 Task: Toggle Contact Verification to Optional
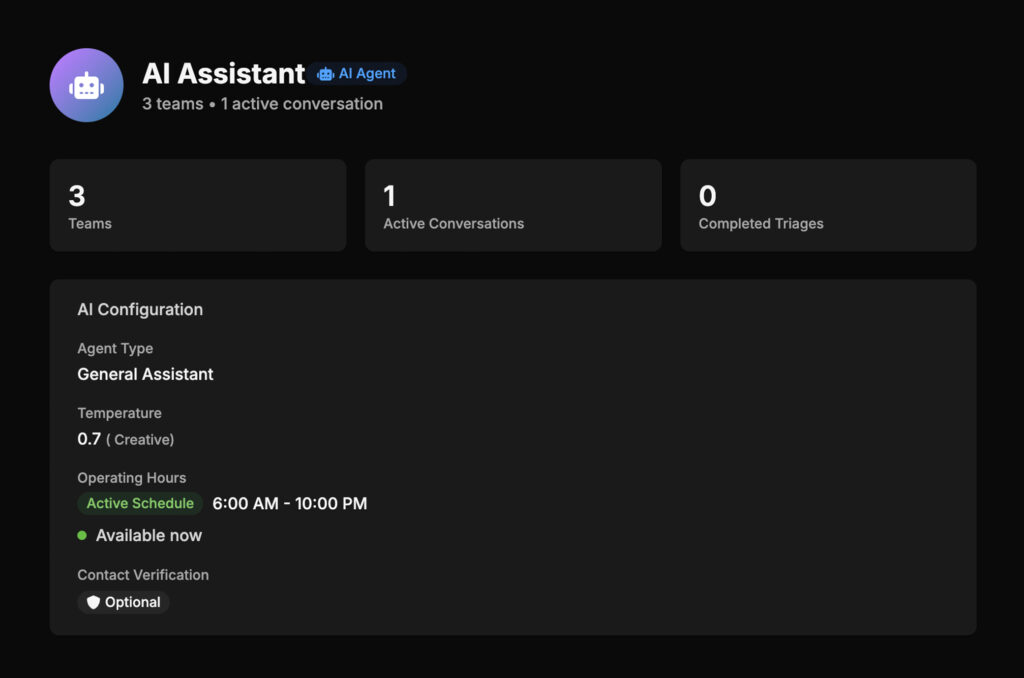(123, 602)
